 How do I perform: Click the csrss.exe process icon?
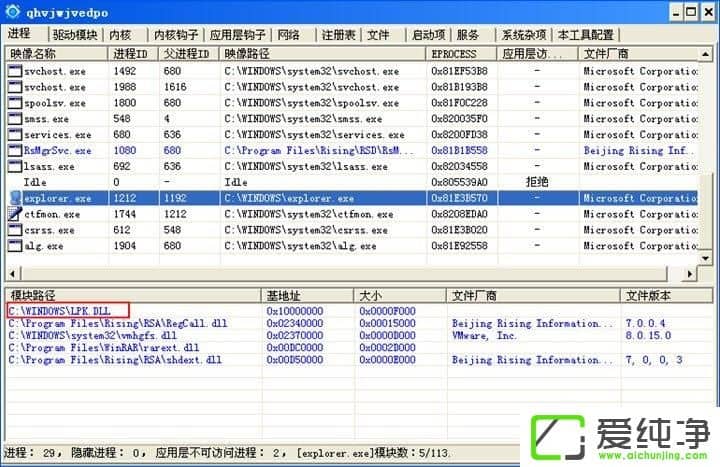pos(14,230)
